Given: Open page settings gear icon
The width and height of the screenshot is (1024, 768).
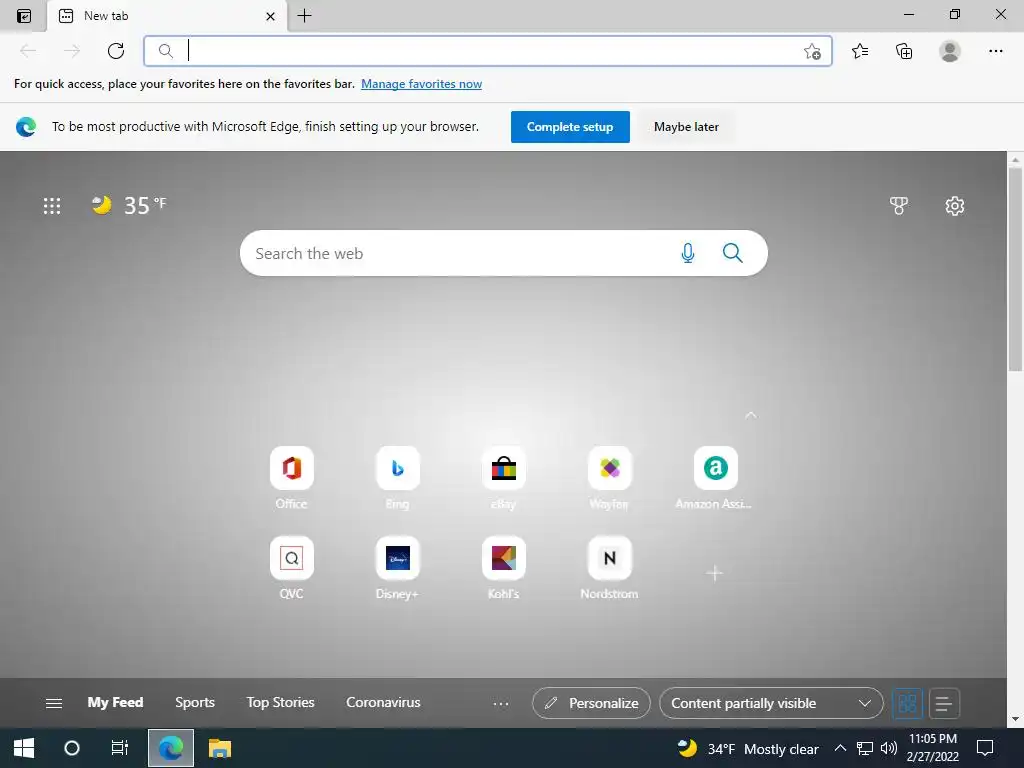Looking at the screenshot, I should tap(954, 206).
